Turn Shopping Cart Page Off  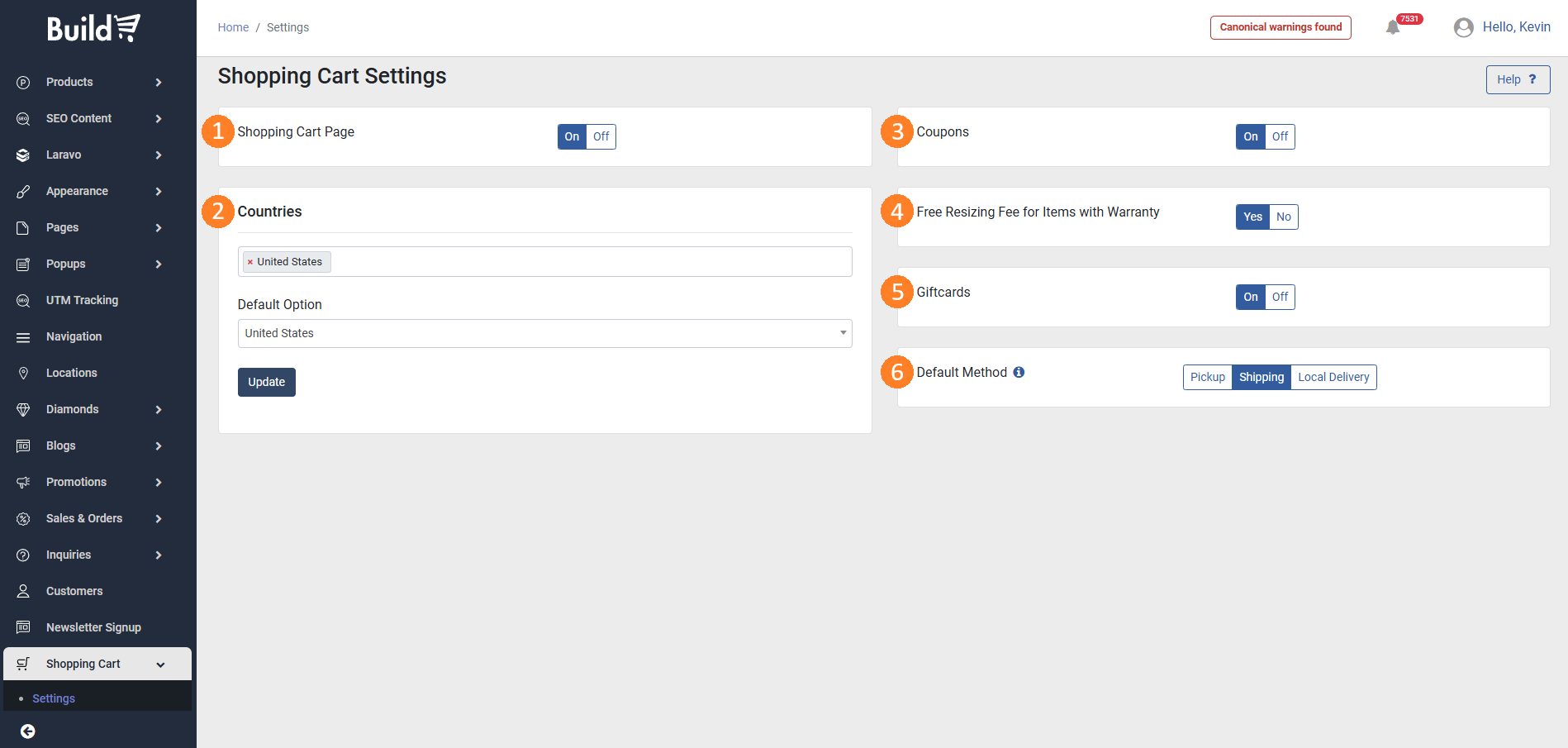tap(601, 136)
